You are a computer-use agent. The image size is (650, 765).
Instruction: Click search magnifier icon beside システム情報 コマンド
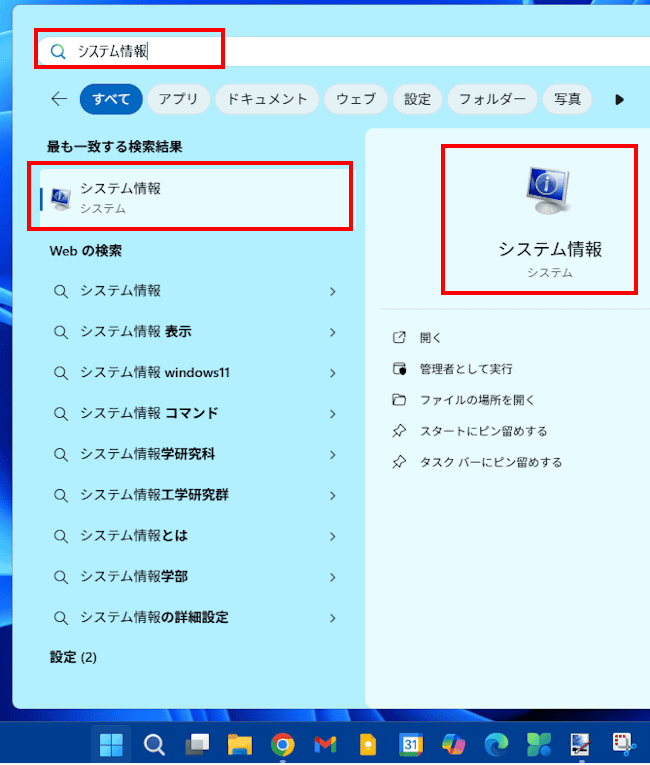[x=61, y=414]
